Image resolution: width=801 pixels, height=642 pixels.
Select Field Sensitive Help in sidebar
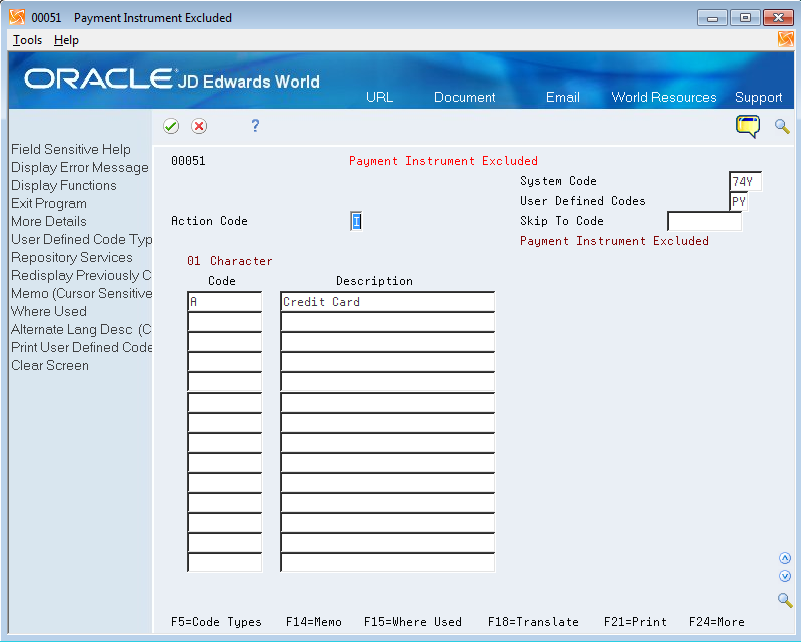pos(71,149)
